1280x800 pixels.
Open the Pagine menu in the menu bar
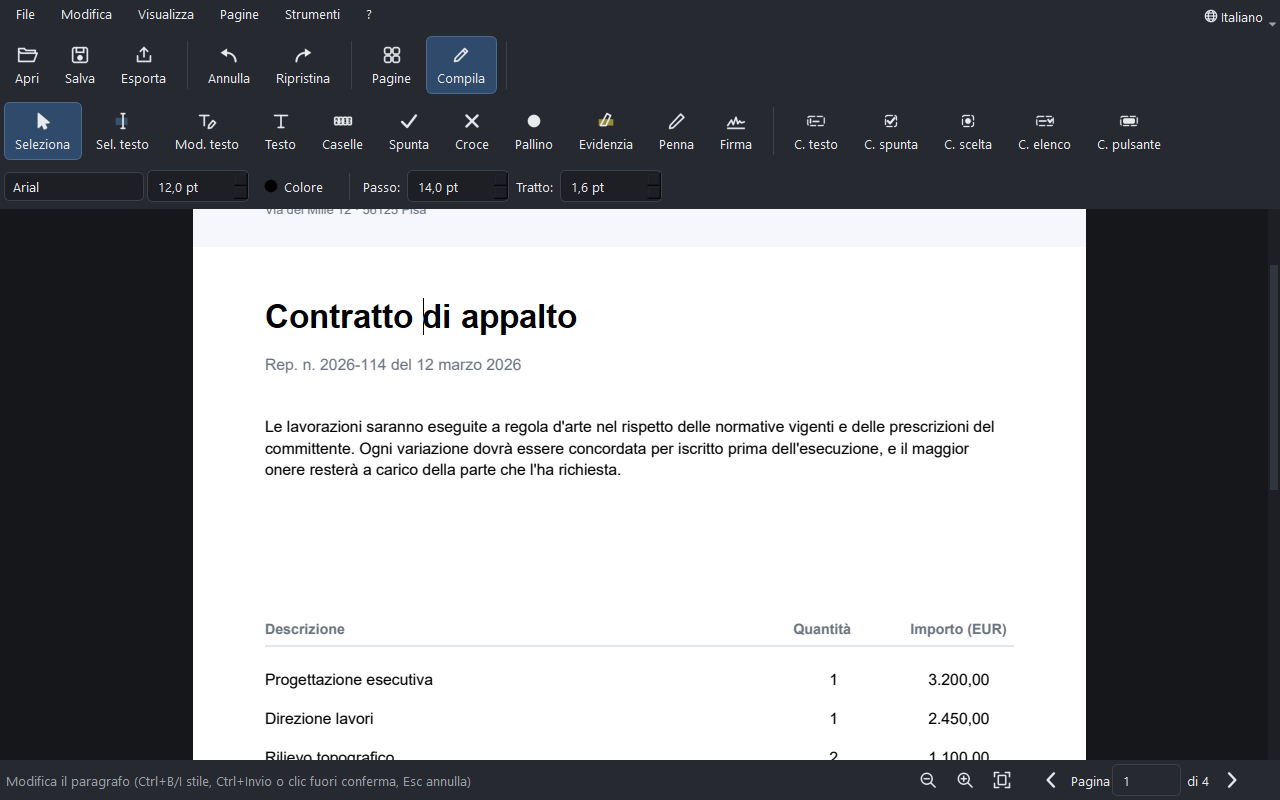[x=239, y=15]
